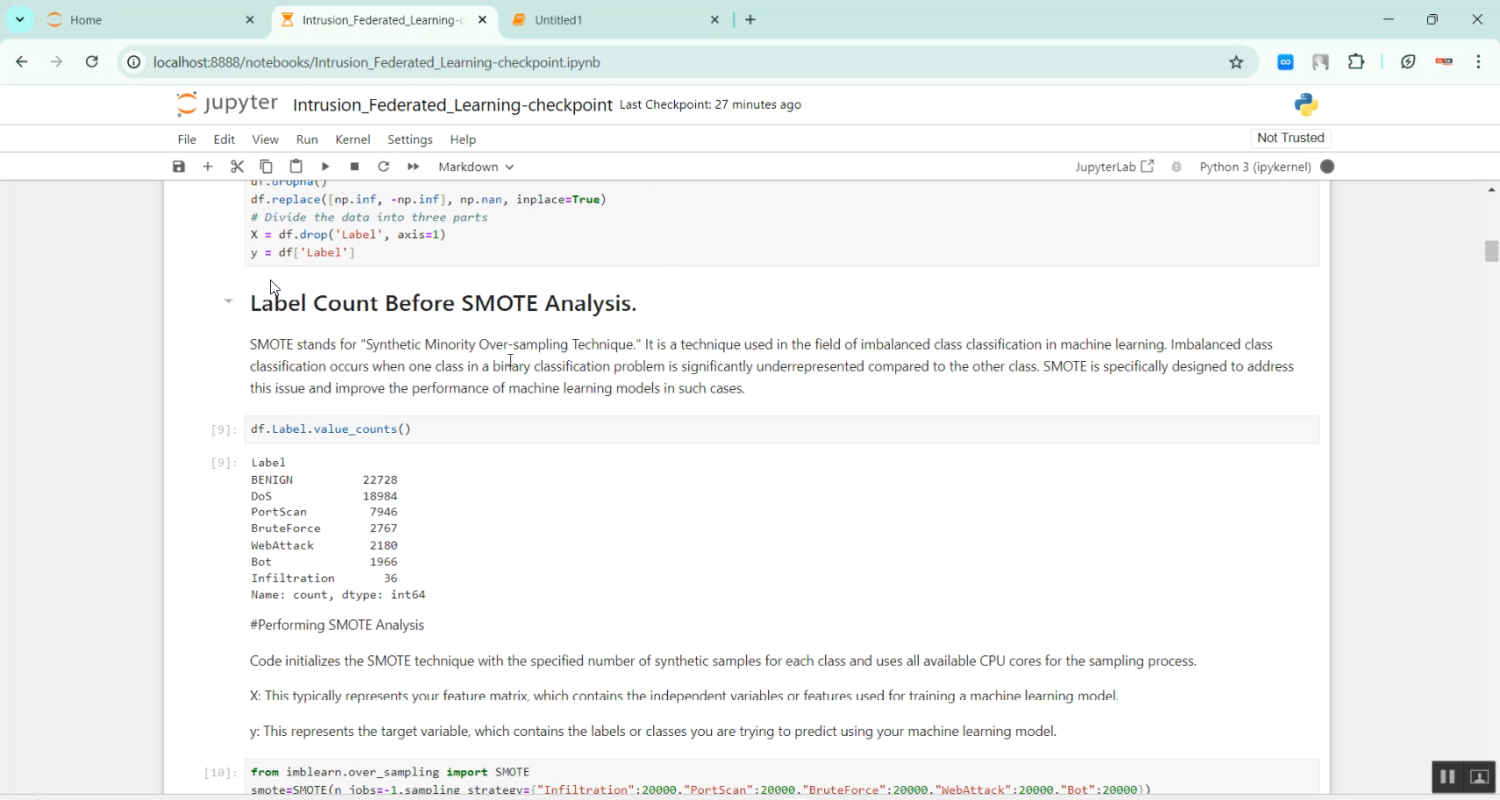
Task: Click the blue infinity extension icon
Action: point(1286,62)
